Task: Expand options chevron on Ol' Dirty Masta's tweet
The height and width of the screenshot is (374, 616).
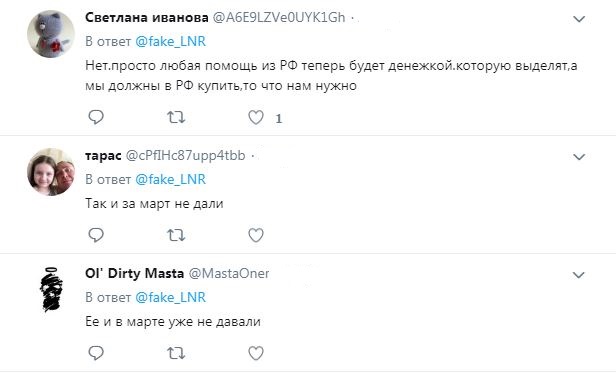Action: click(x=579, y=275)
